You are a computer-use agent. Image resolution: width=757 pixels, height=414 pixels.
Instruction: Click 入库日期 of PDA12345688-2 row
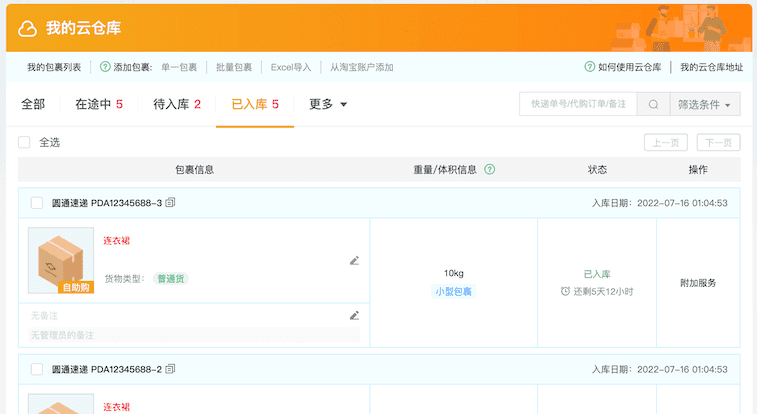pos(659,370)
